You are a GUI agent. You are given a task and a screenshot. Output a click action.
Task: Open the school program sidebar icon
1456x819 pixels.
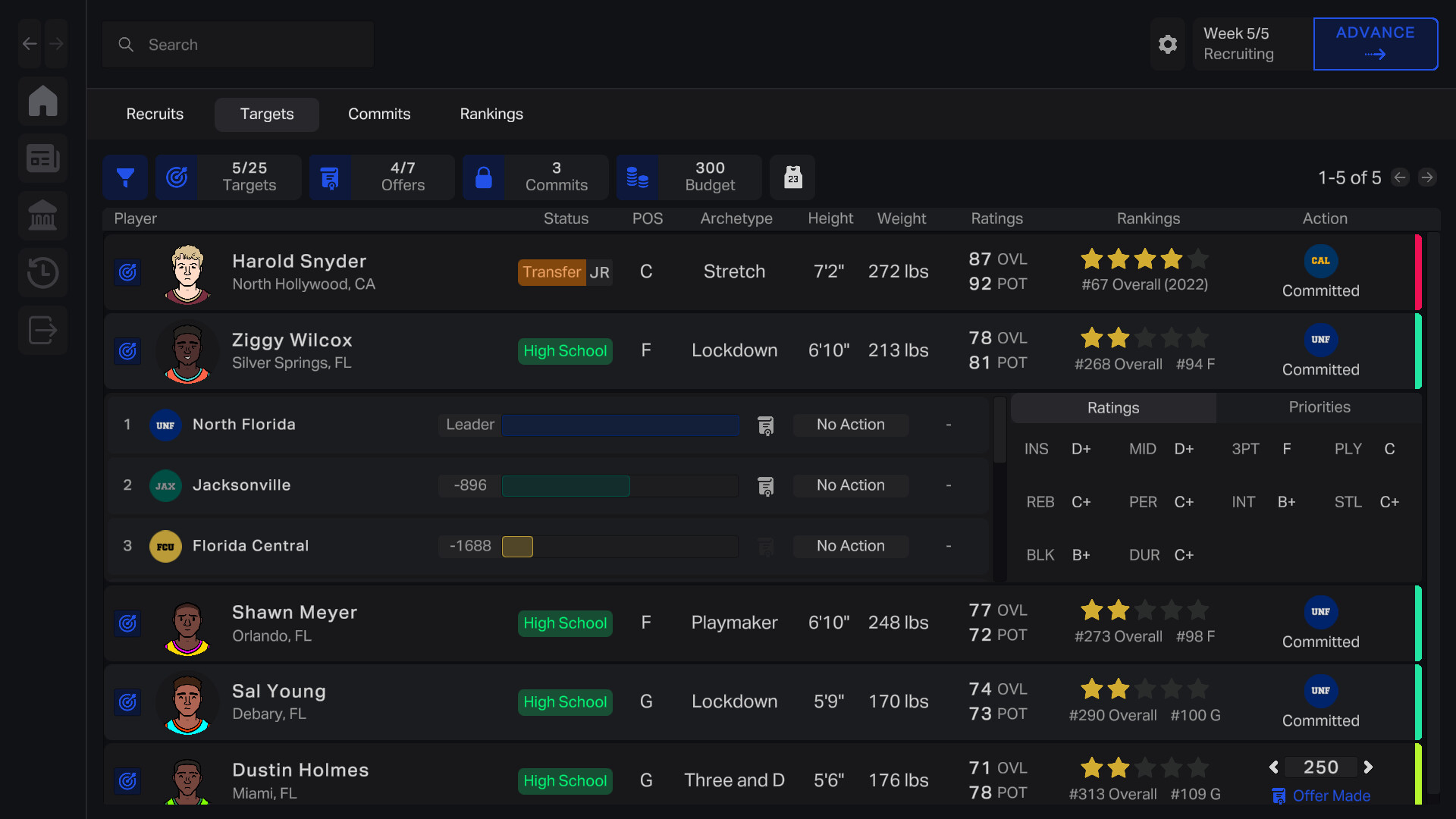pyautogui.click(x=42, y=215)
